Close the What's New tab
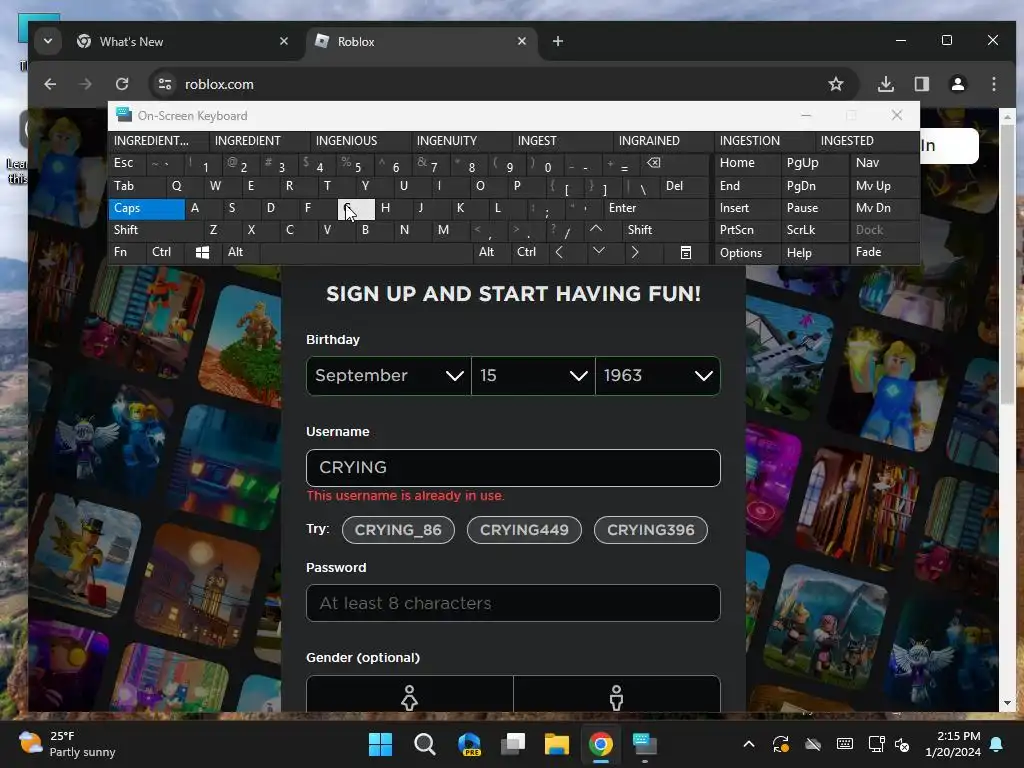 (x=283, y=41)
